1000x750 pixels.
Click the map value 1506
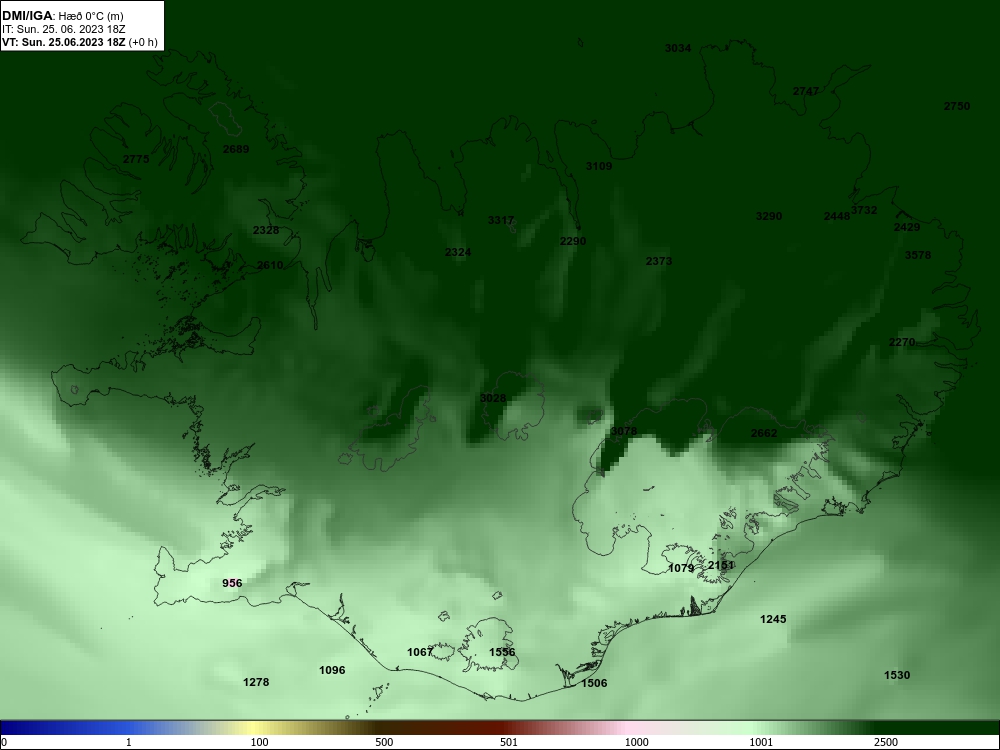594,683
